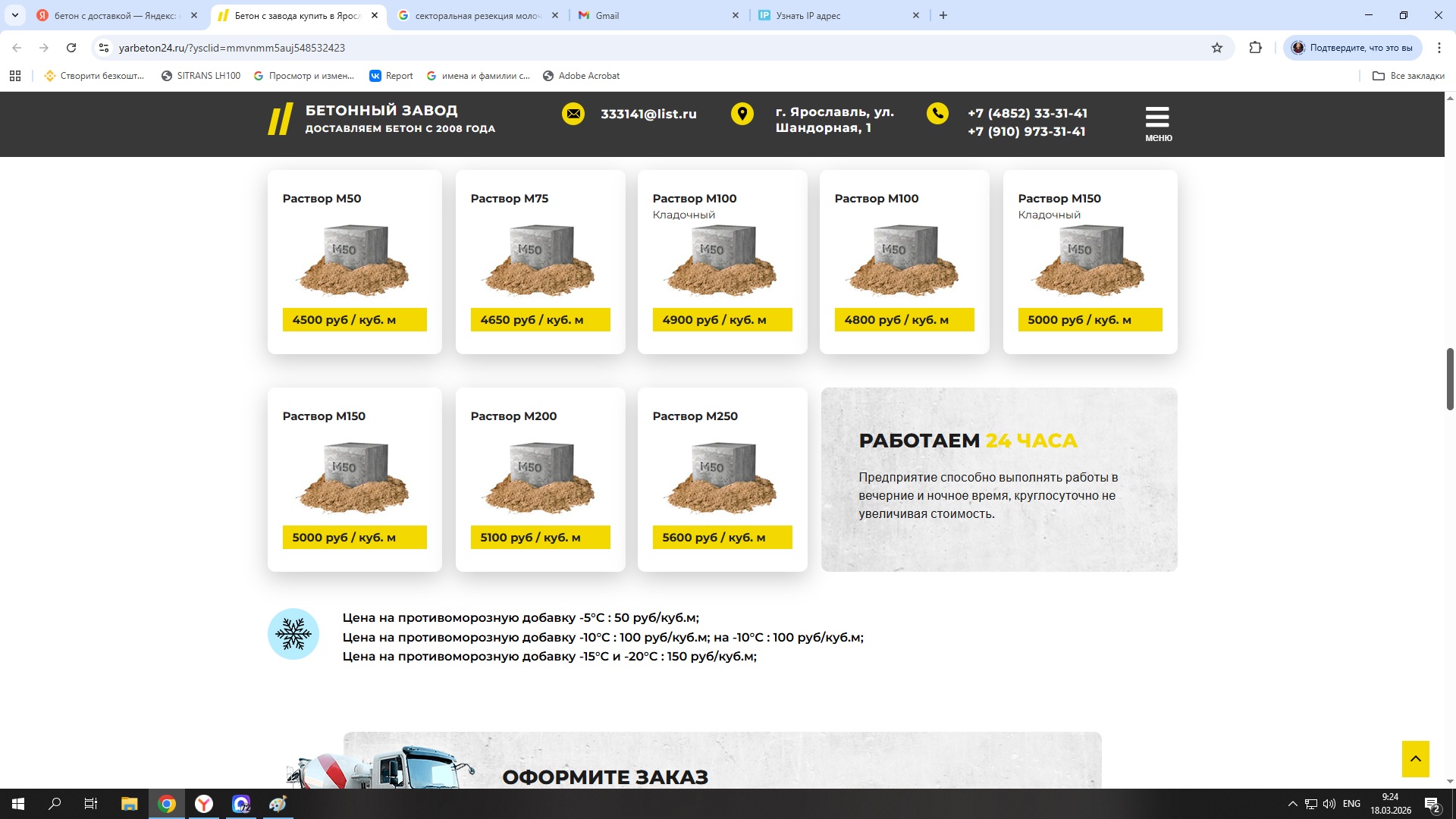Click the yellow email envelope icon
Screen dimensions: 1456x819
tap(573, 114)
